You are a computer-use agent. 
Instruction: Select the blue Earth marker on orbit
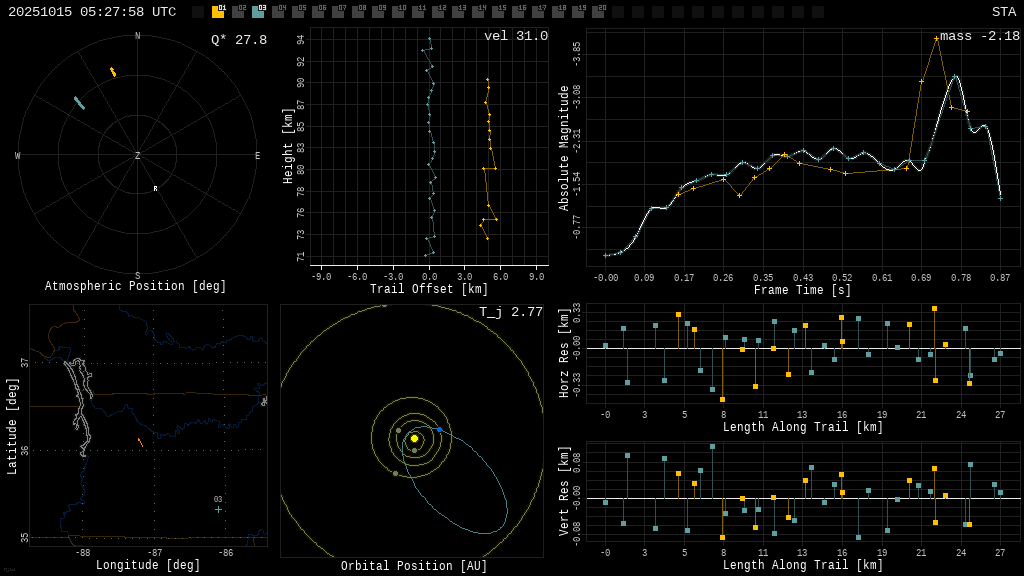(439, 430)
